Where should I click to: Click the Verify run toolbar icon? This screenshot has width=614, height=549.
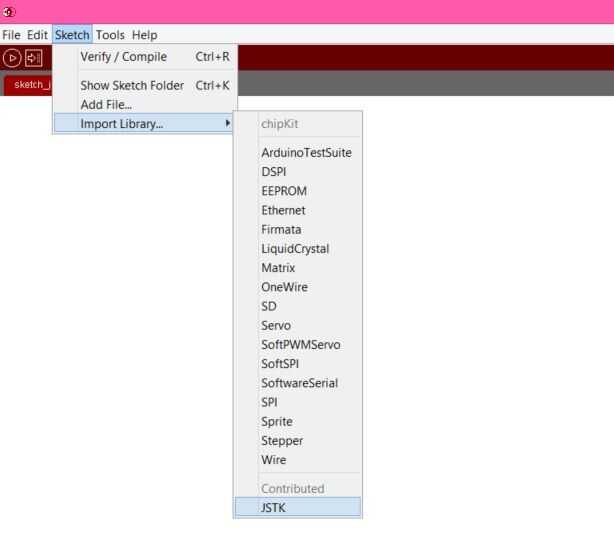(x=12, y=58)
